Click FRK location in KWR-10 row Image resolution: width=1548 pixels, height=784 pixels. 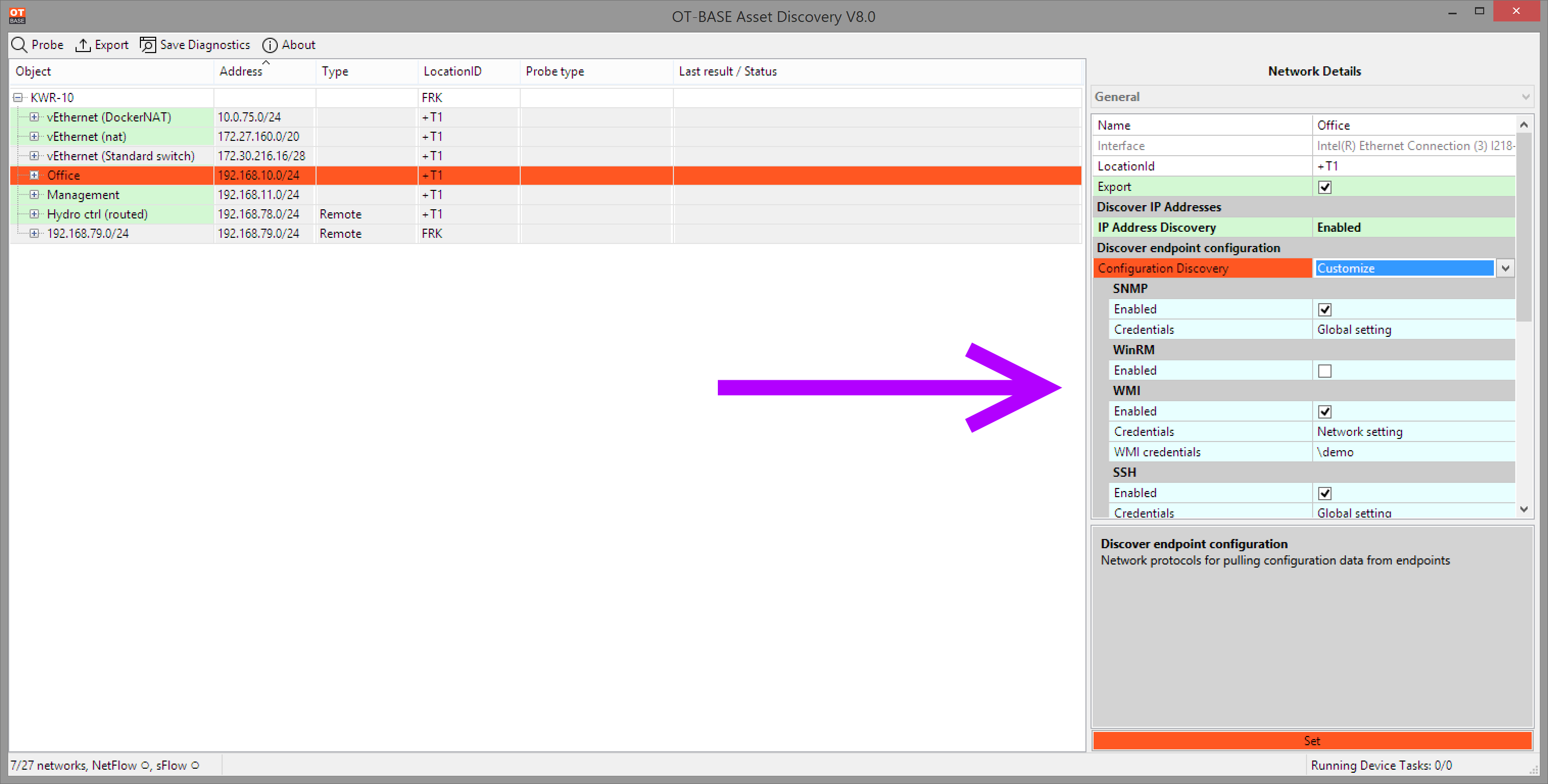[432, 97]
